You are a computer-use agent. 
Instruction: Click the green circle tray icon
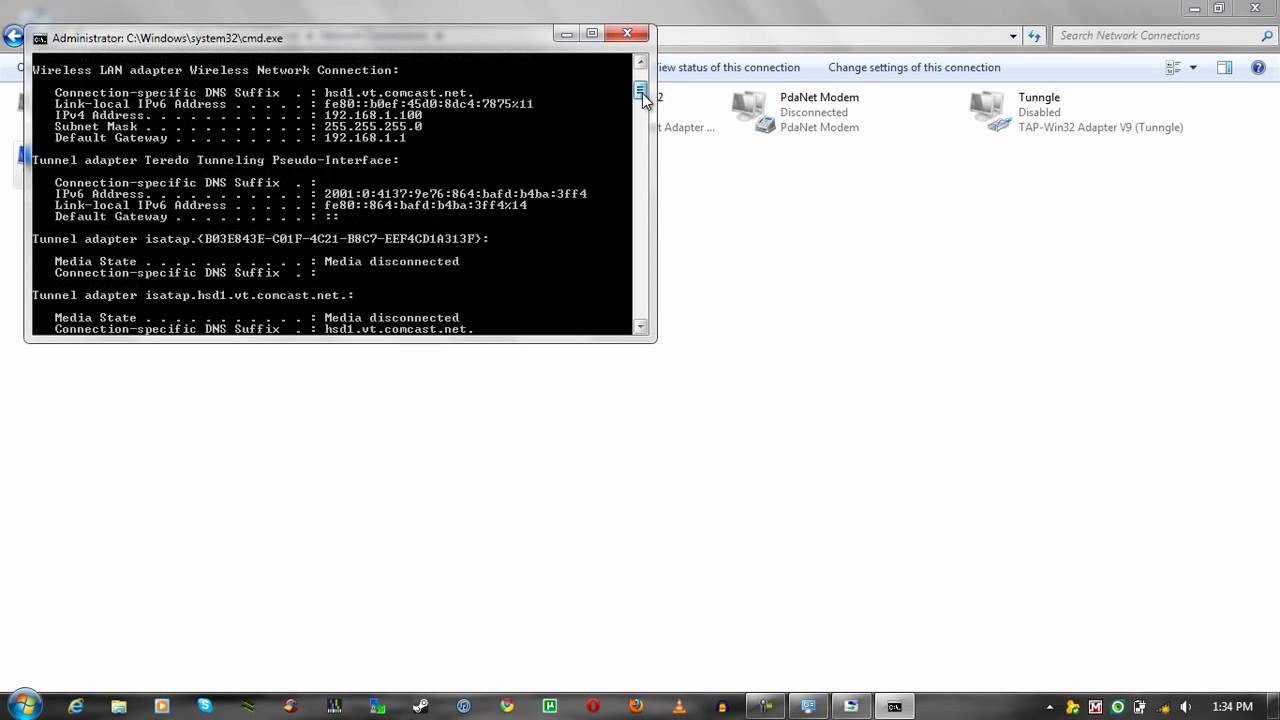pyautogui.click(x=1118, y=707)
